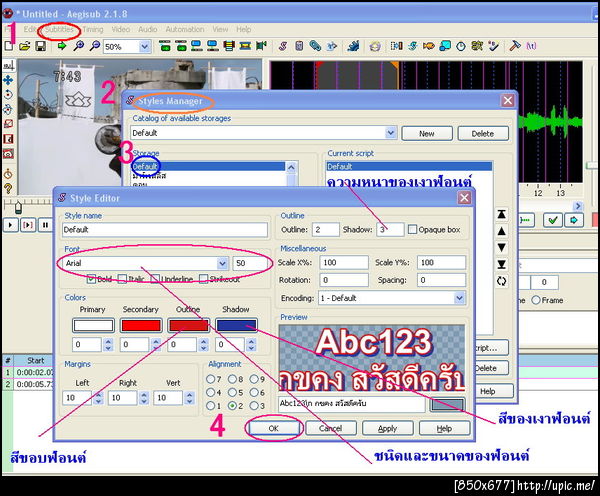The image size is (600, 496).
Task: Open the Attachments paperclip icon
Action: 315,46
